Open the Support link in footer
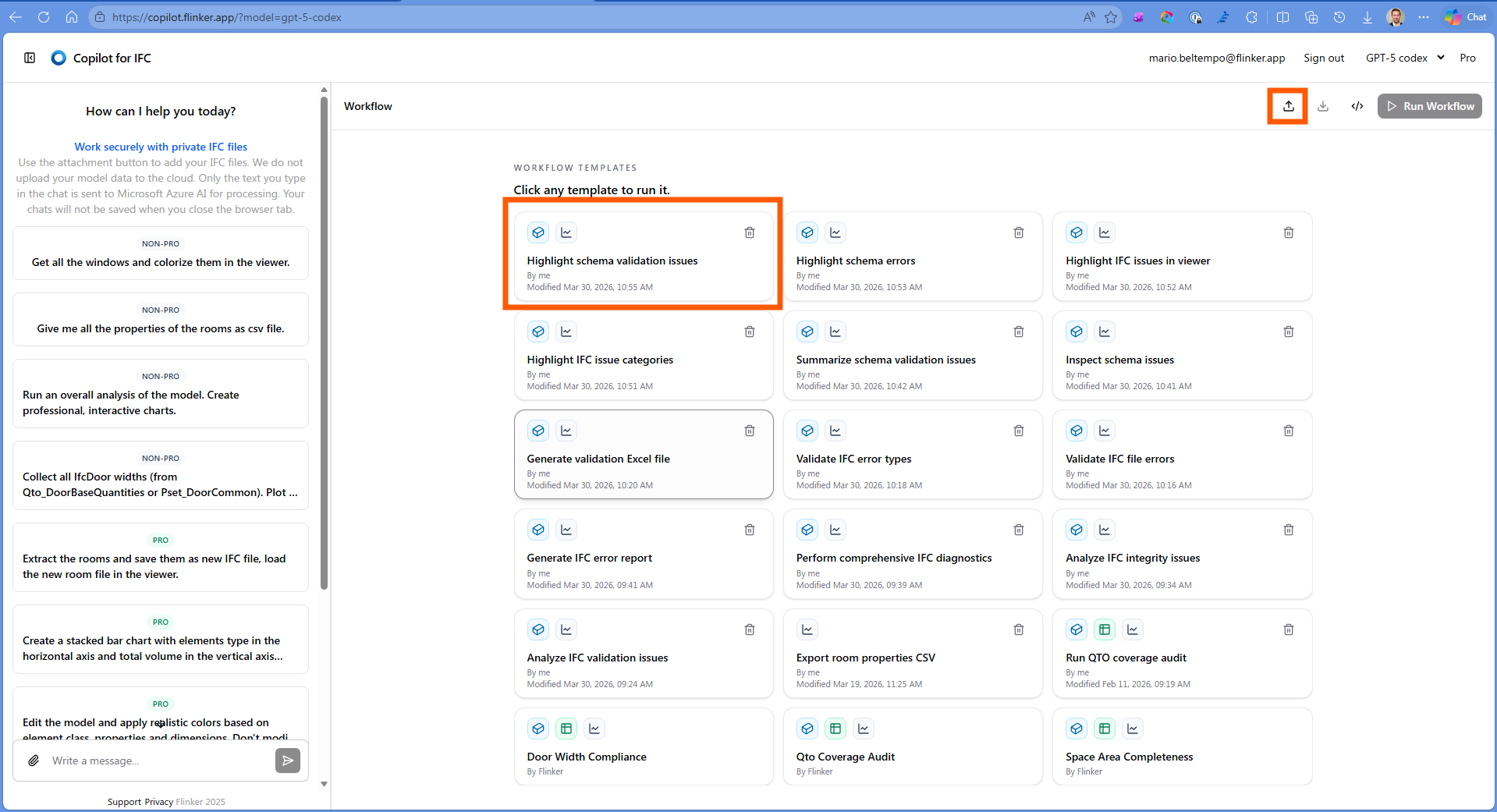The image size is (1497, 812). 124,802
